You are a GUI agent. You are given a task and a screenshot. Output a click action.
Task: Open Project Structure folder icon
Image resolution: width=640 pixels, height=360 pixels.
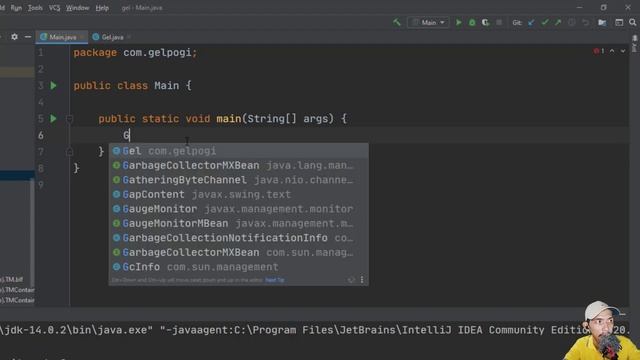(602, 22)
